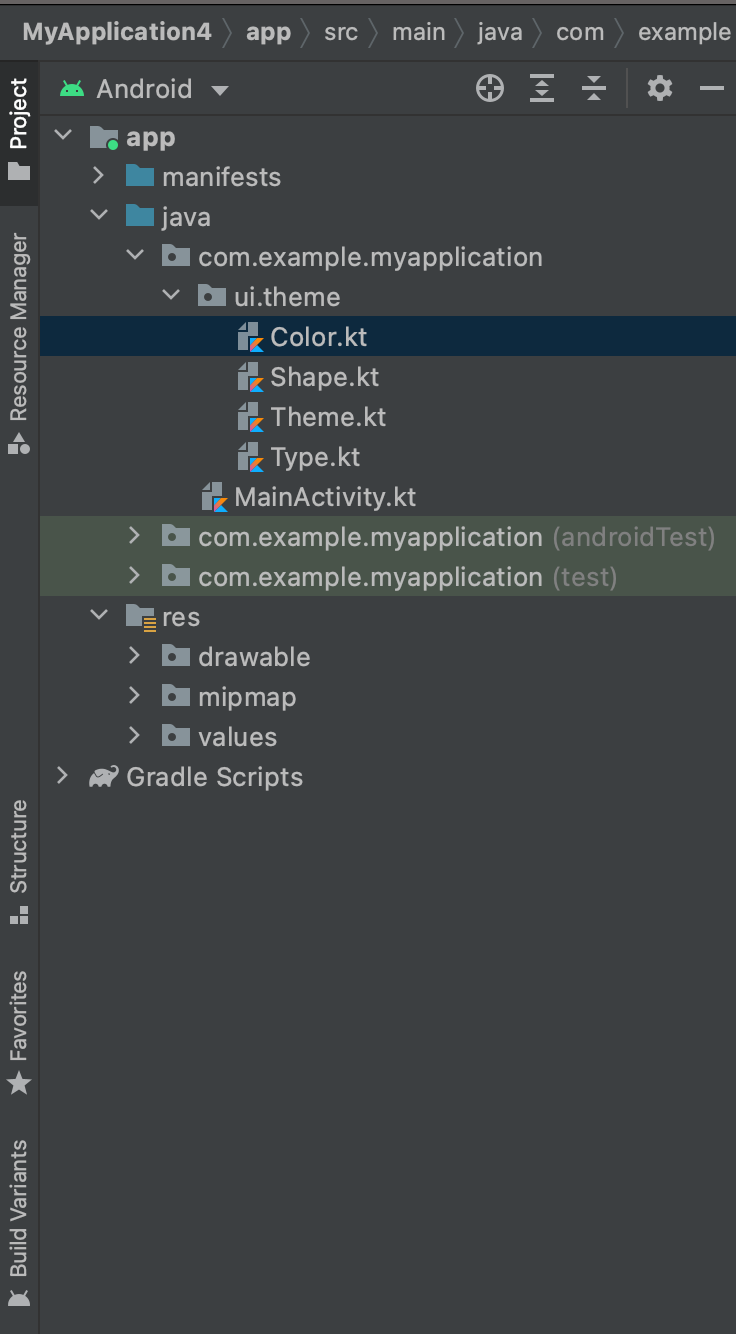Open the Build Variants side tab

(x=19, y=1222)
